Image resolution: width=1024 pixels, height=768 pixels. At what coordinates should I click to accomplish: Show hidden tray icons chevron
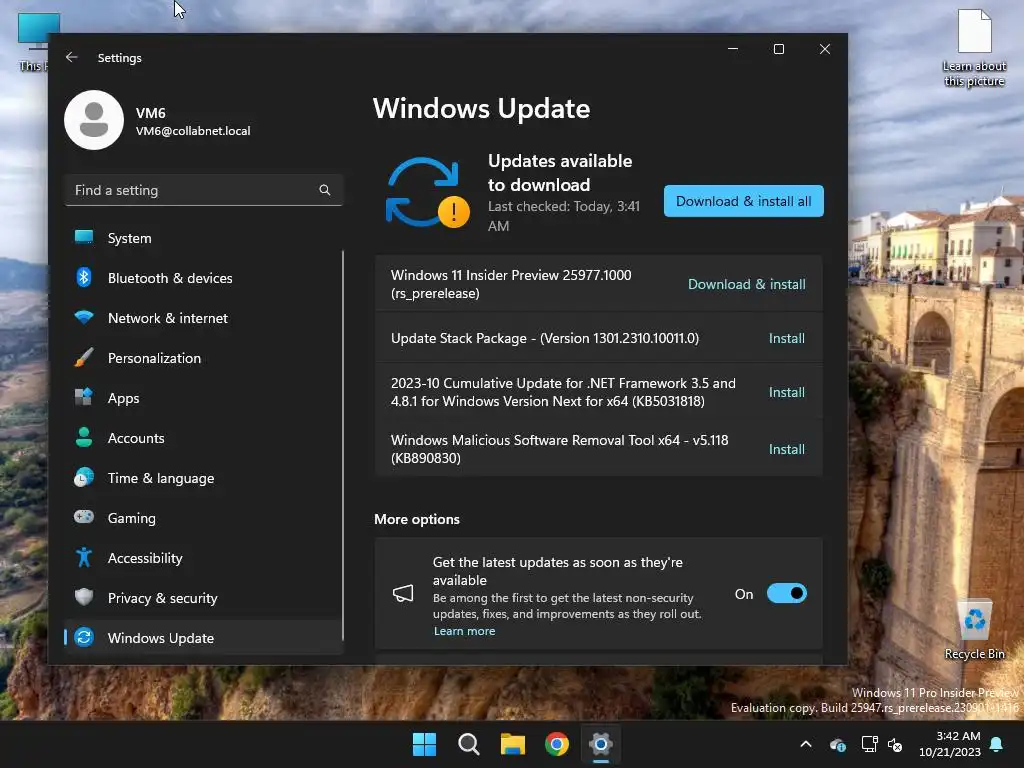(x=806, y=744)
